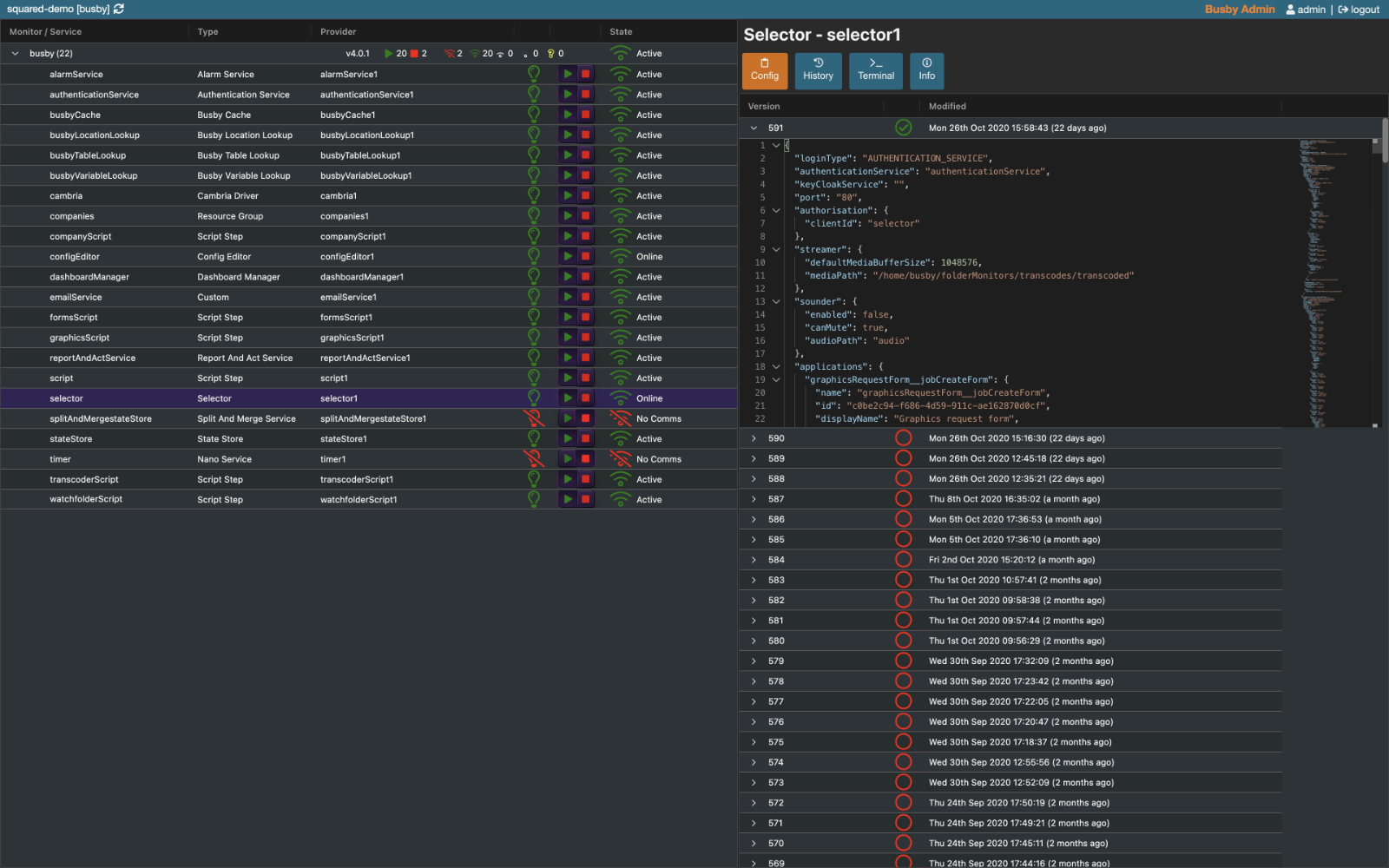
Task: Activate version 583 using its red circle
Action: pyautogui.click(x=904, y=580)
